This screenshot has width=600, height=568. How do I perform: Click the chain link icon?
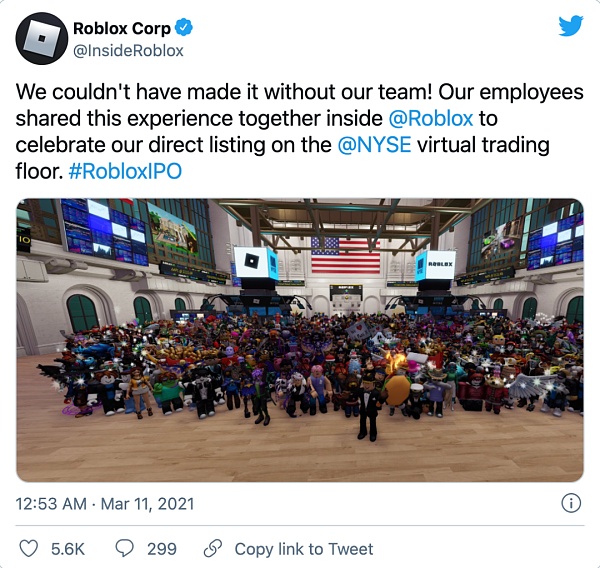(x=212, y=548)
